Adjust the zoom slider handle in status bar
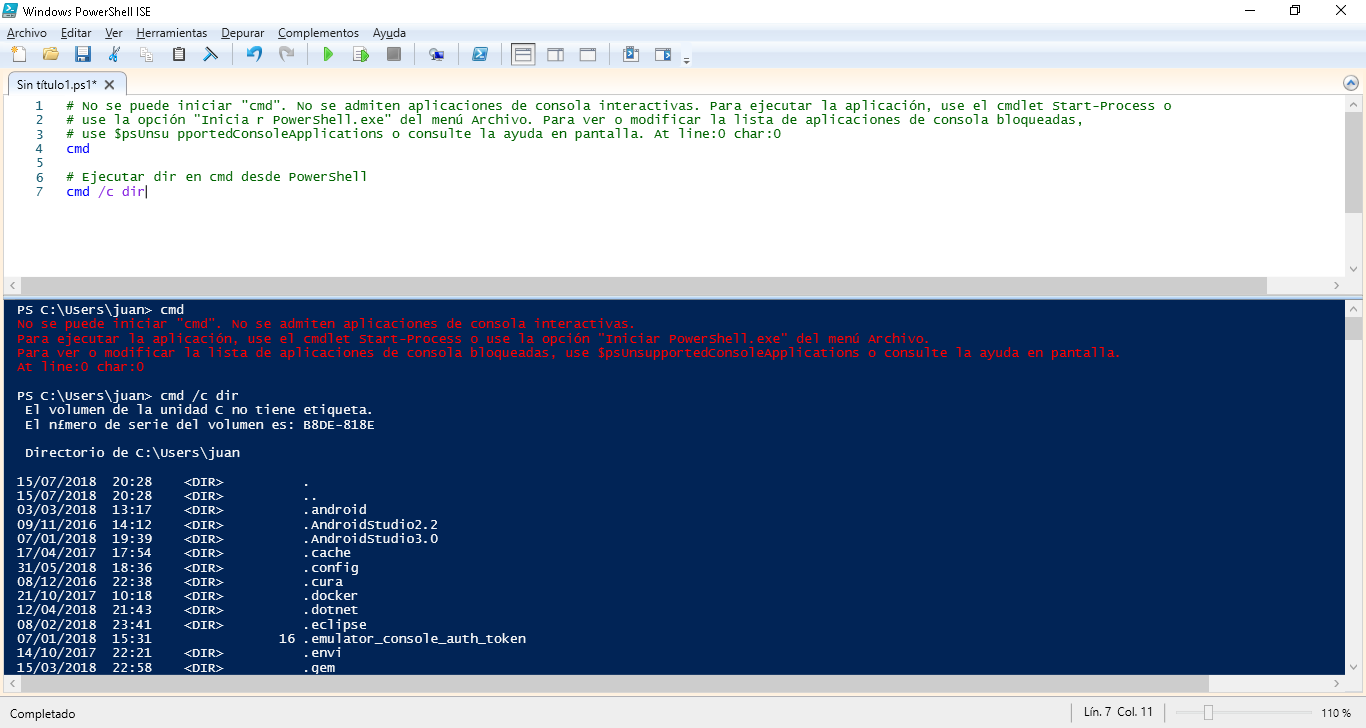 tap(1209, 713)
